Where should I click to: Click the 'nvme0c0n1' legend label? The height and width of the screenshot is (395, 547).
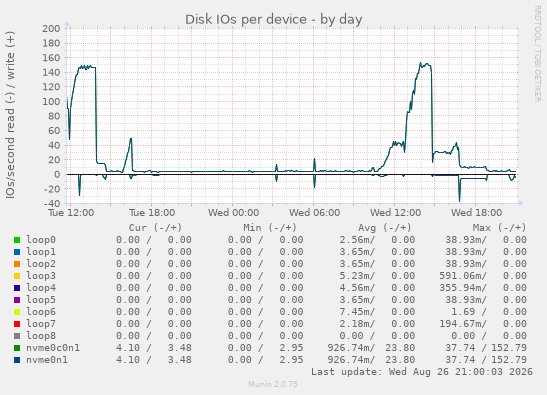click(53, 348)
